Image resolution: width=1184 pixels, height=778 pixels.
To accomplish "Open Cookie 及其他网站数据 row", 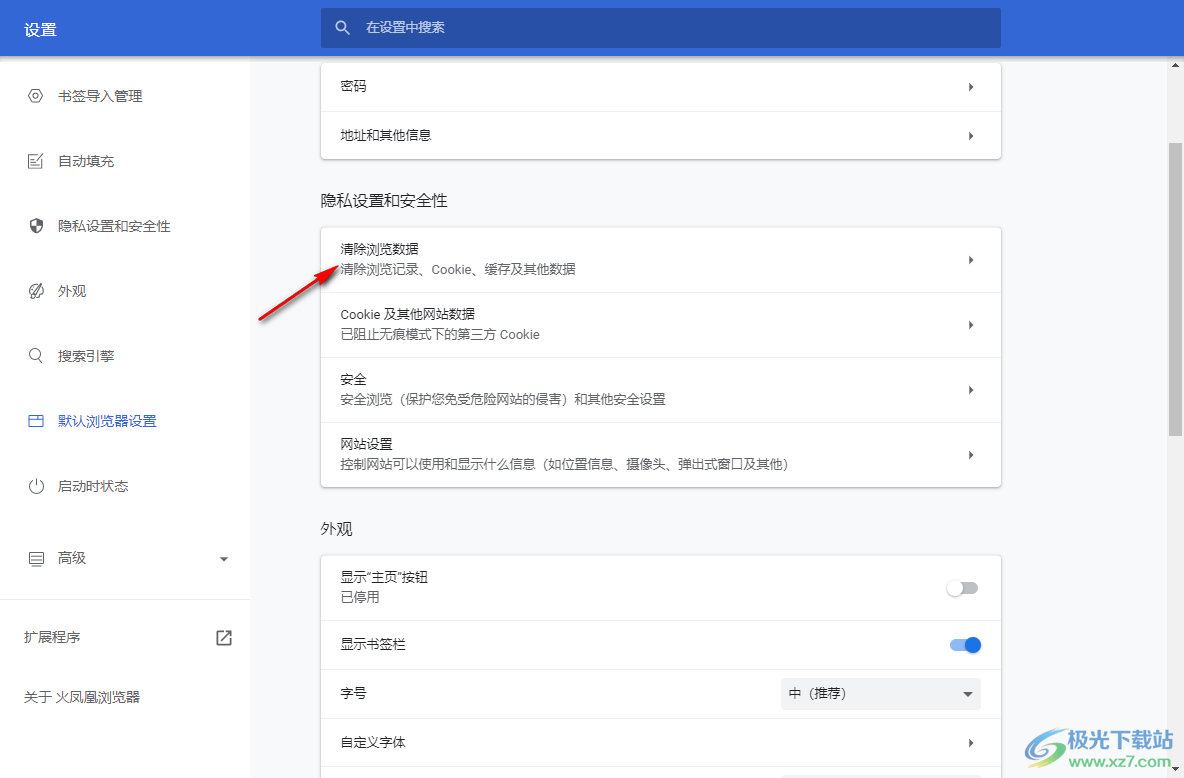I will 661,325.
